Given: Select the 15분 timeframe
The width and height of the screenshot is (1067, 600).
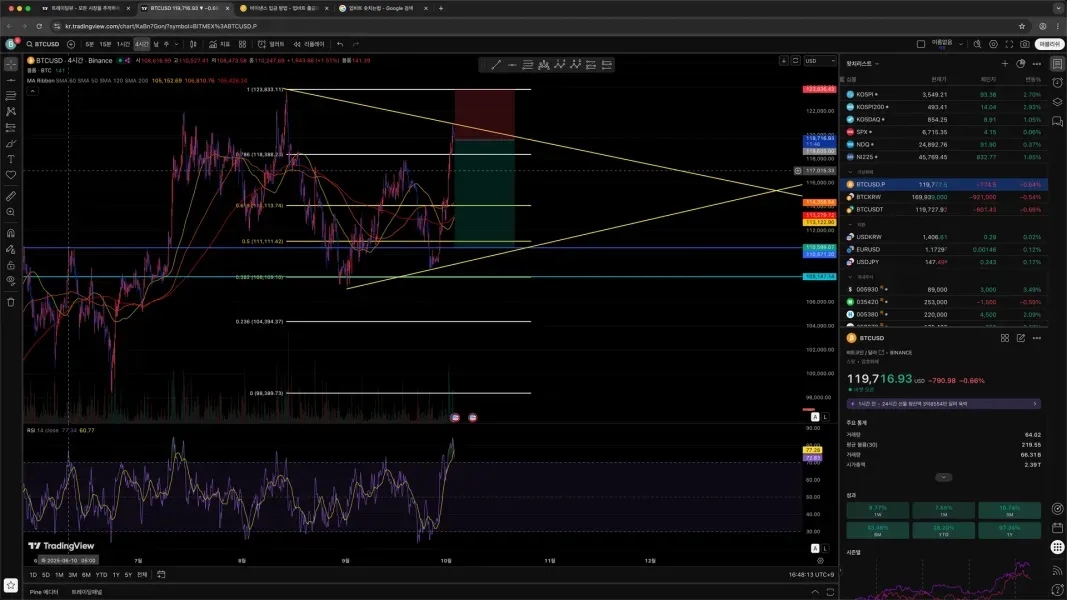Looking at the screenshot, I should point(105,44).
